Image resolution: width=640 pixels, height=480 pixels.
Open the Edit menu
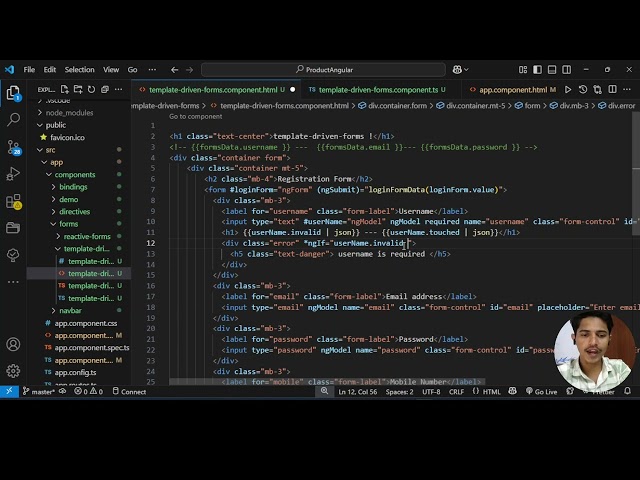click(50, 70)
